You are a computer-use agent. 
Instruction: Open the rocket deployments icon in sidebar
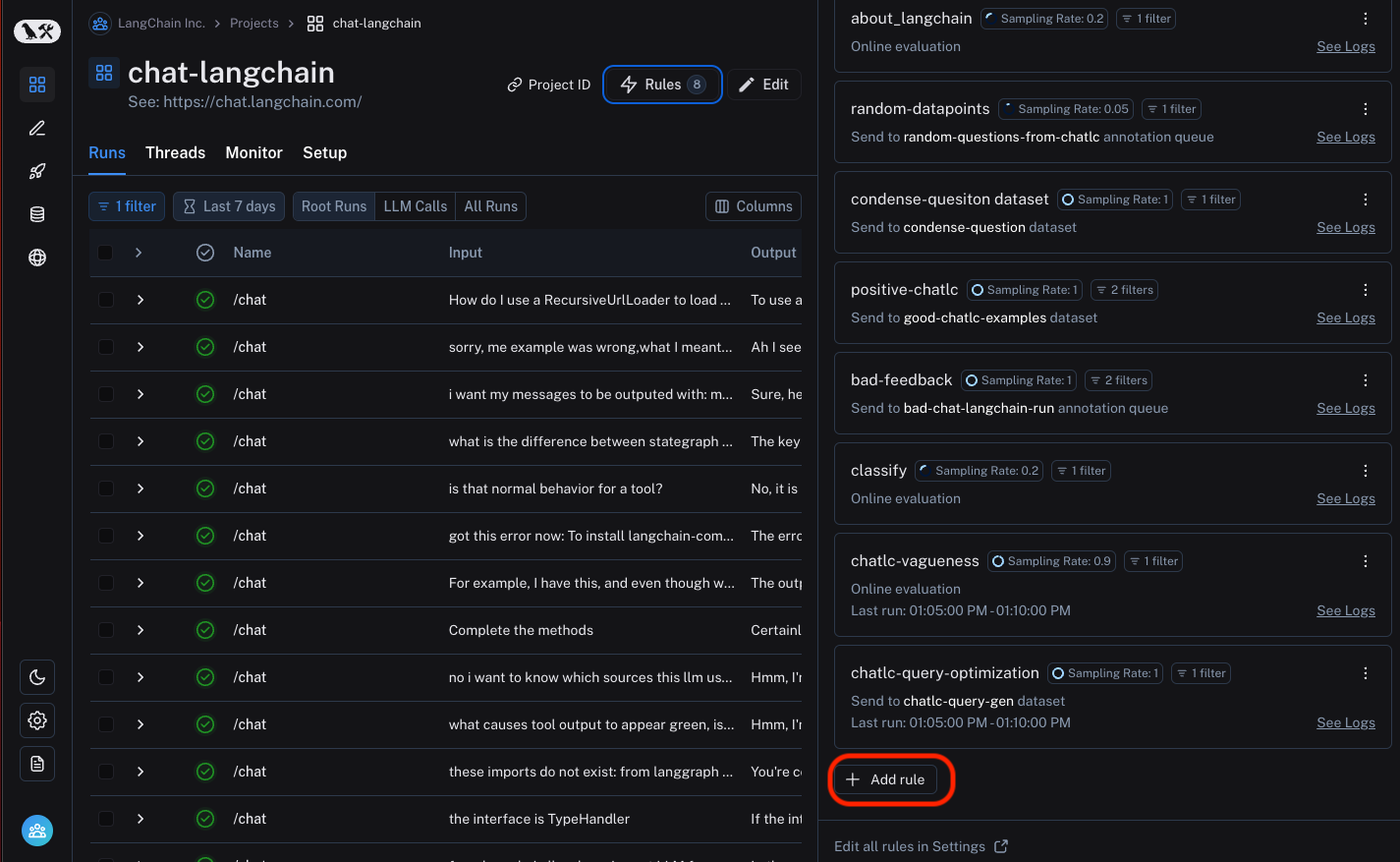tap(37, 171)
